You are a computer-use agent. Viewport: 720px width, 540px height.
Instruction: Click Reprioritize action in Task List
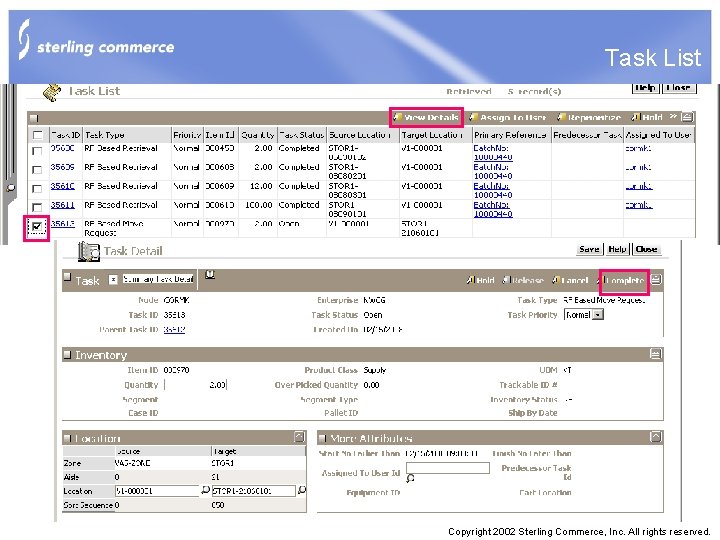tap(589, 118)
